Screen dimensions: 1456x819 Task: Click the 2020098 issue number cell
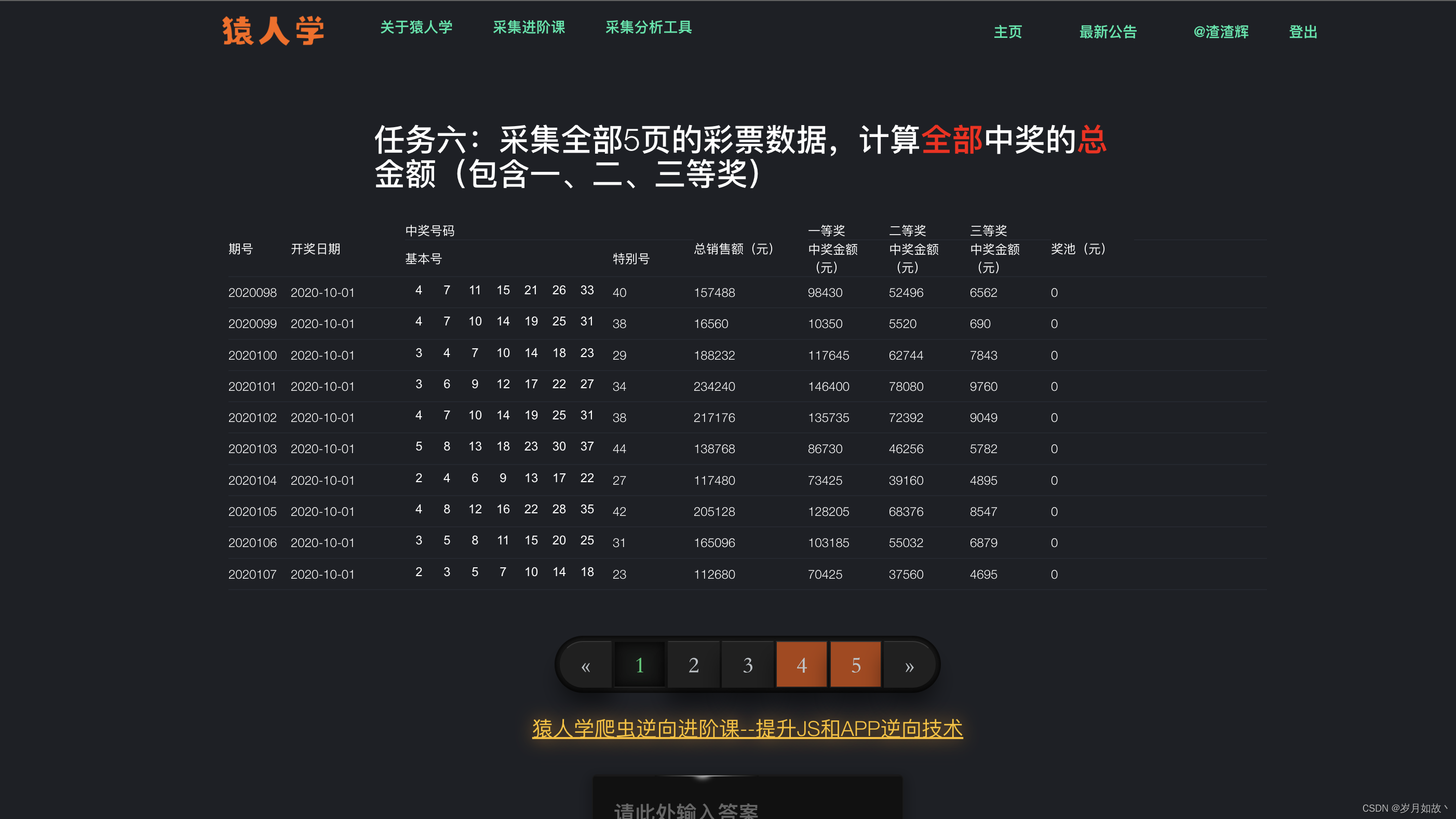(252, 293)
